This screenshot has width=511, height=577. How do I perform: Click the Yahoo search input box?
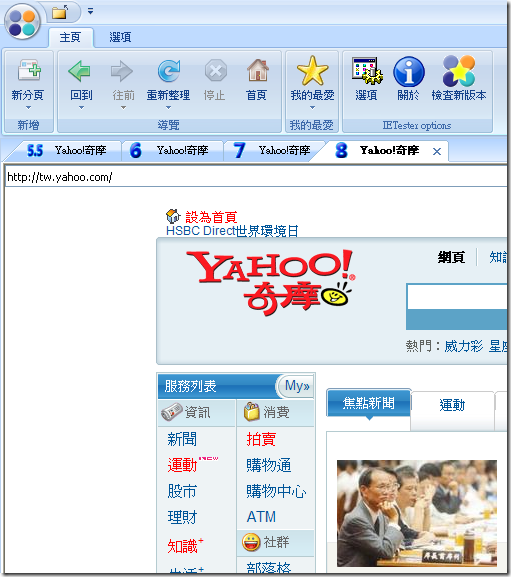(457, 296)
